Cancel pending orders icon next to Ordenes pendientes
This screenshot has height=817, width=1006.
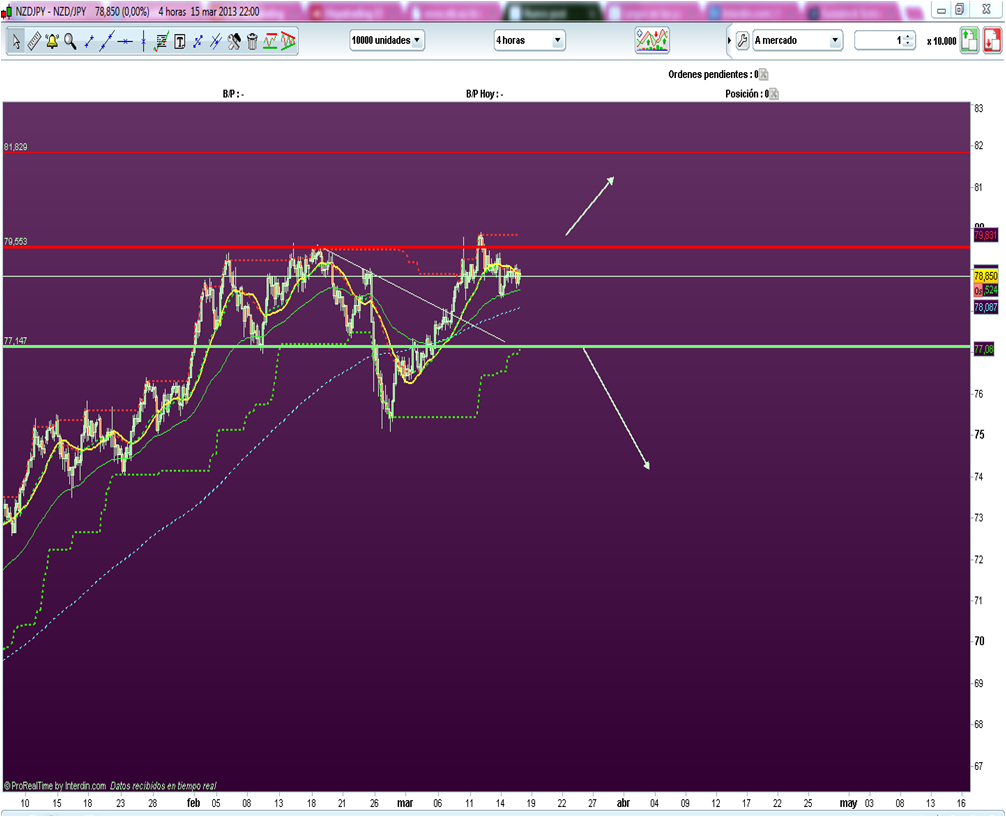(763, 74)
